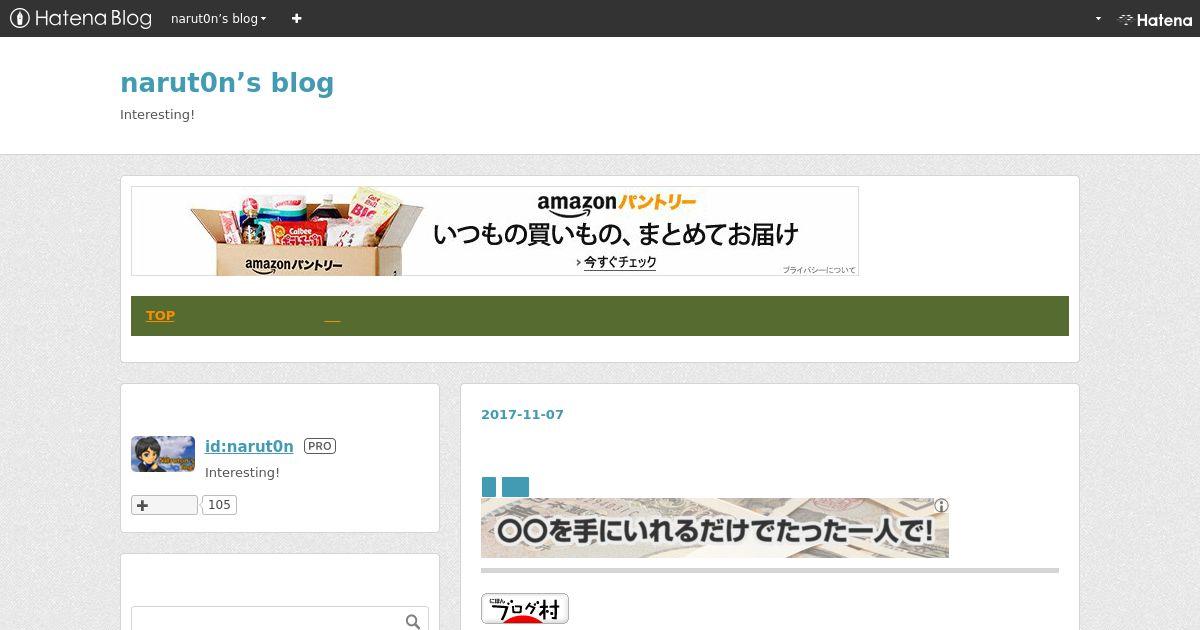
Task: Click the Amazon Pantry banner ad
Action: 495,231
